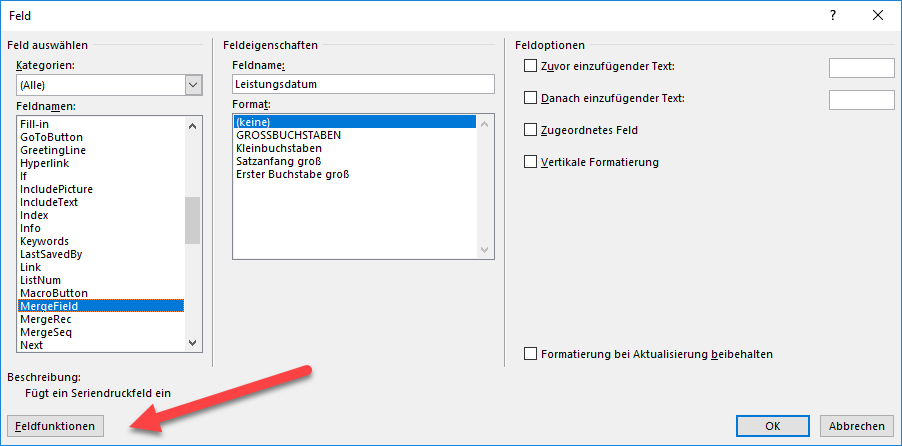Image resolution: width=902 pixels, height=446 pixels.
Task: Click Feldnamen list scroll down arrow
Action: [193, 342]
